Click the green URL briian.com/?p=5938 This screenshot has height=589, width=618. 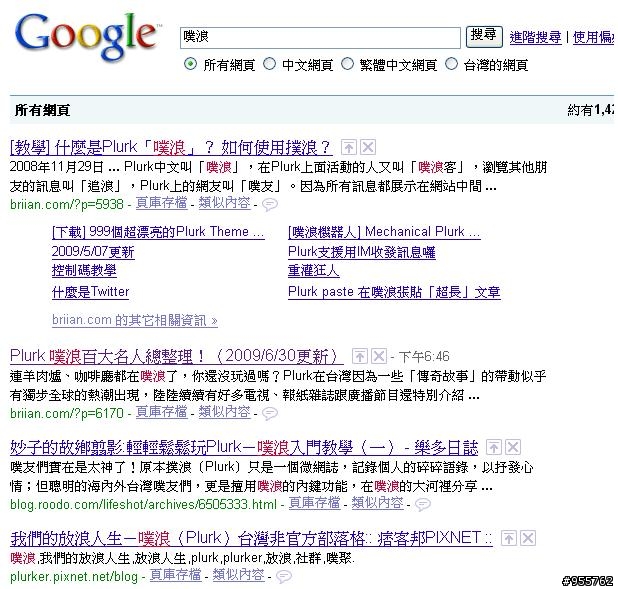pyautogui.click(x=67, y=204)
